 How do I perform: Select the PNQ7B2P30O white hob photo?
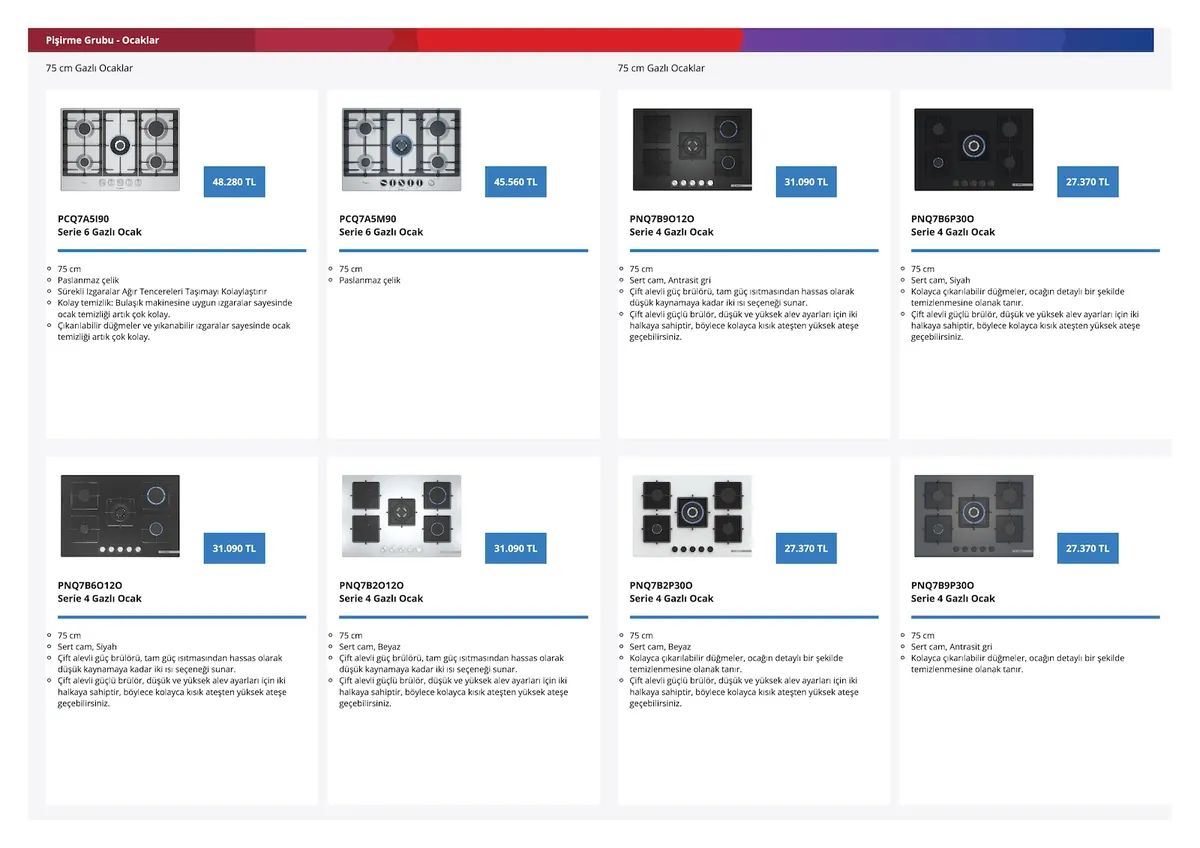[692, 516]
